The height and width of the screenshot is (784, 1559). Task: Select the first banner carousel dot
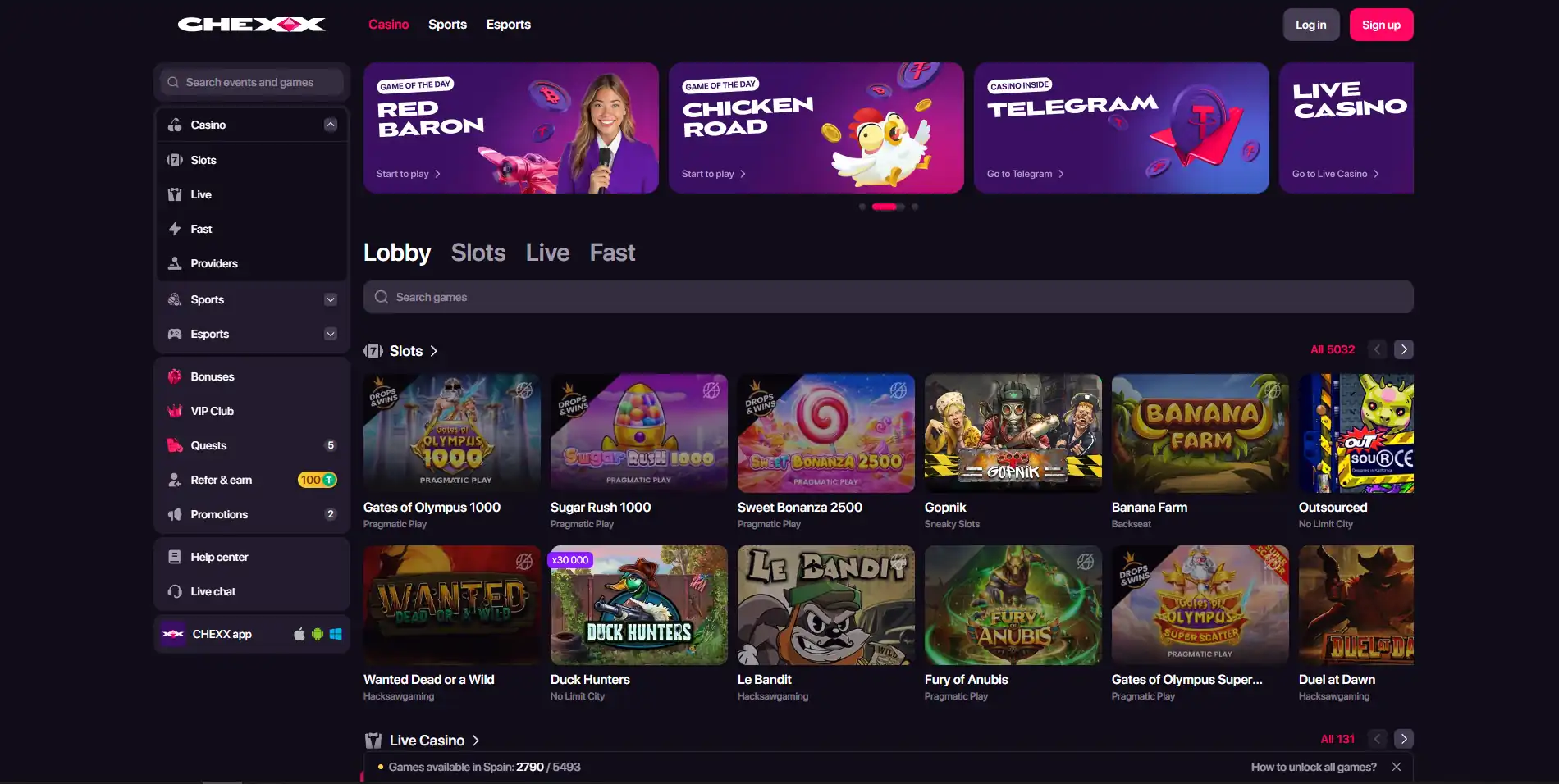[x=862, y=207]
